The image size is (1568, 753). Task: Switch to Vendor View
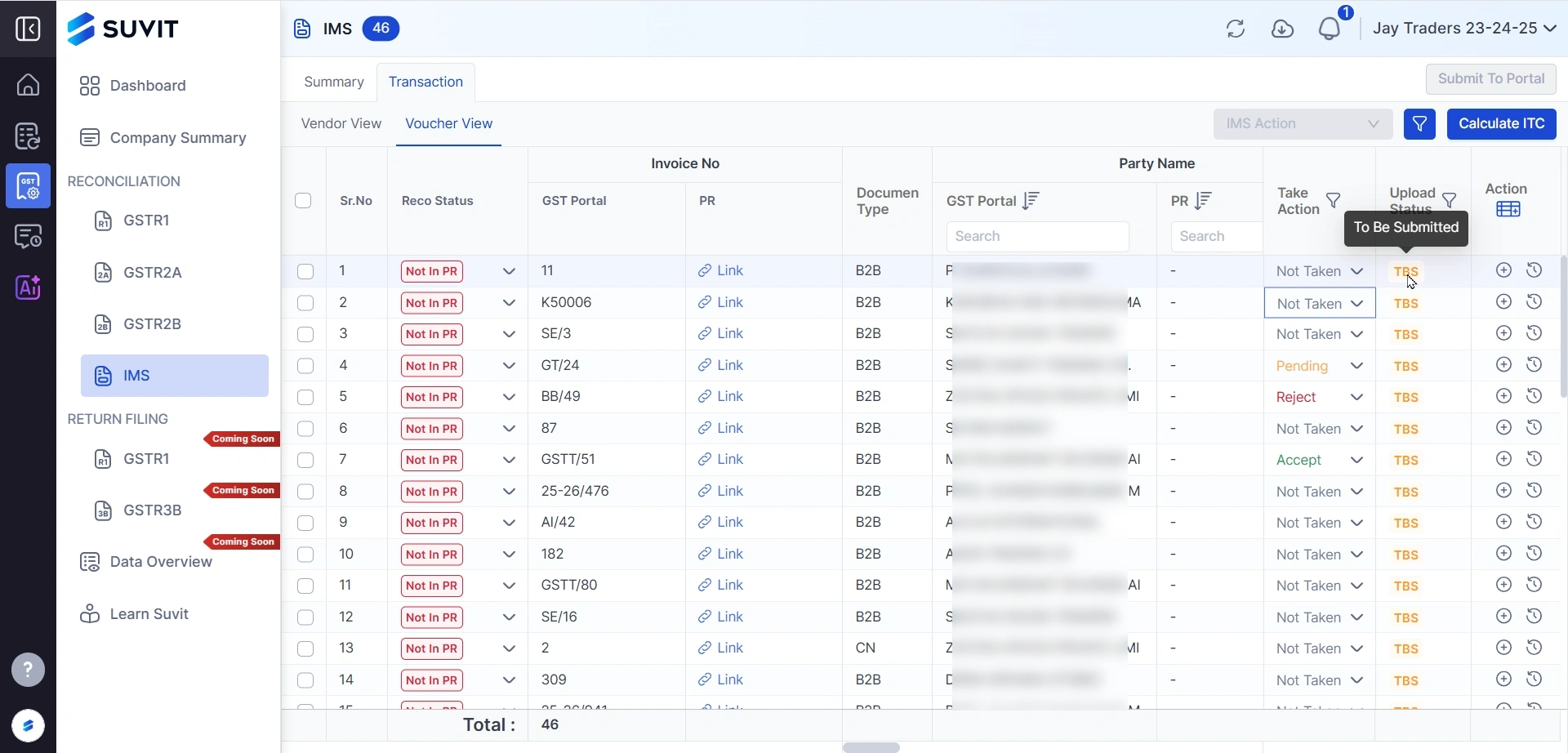pos(341,123)
